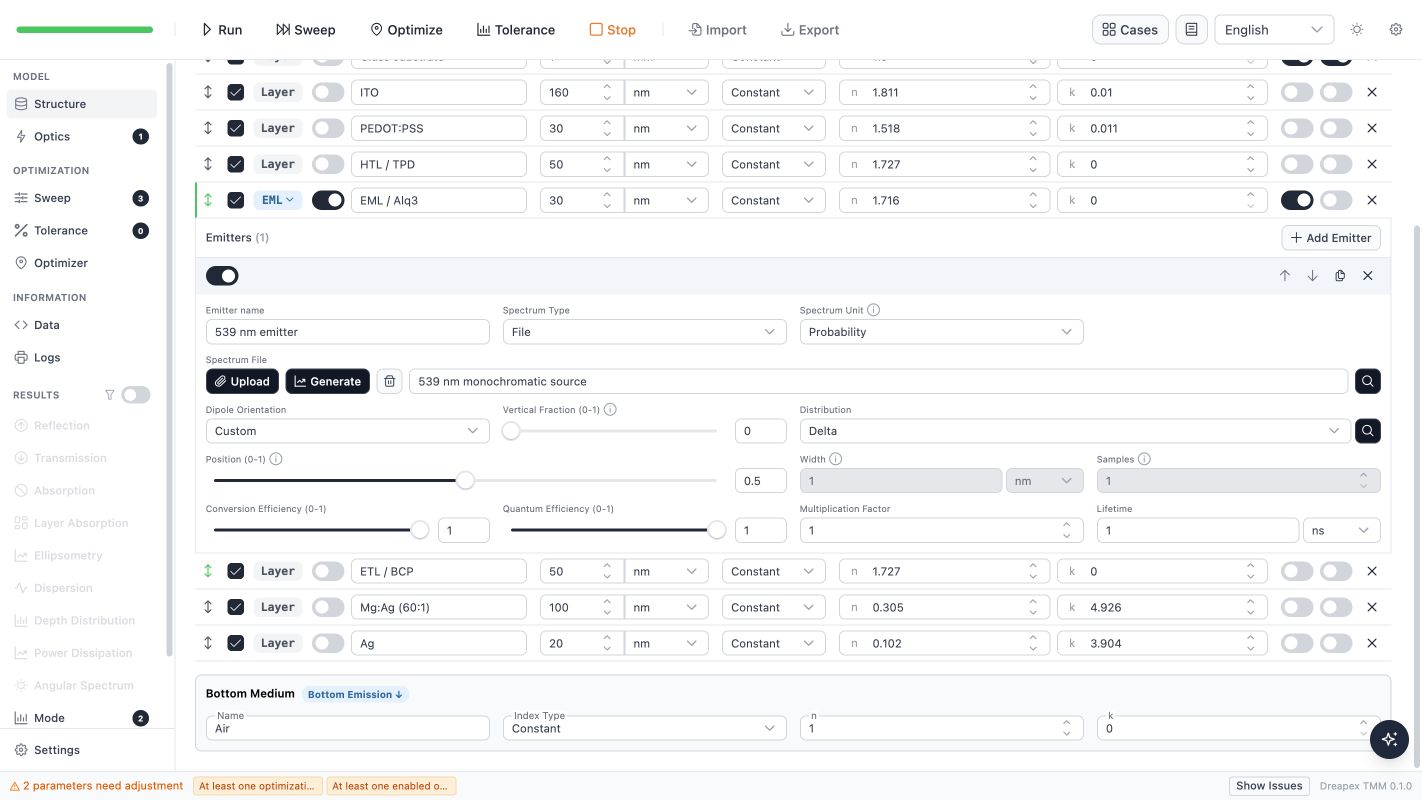Open the results filter funnel icon

[x=110, y=395]
